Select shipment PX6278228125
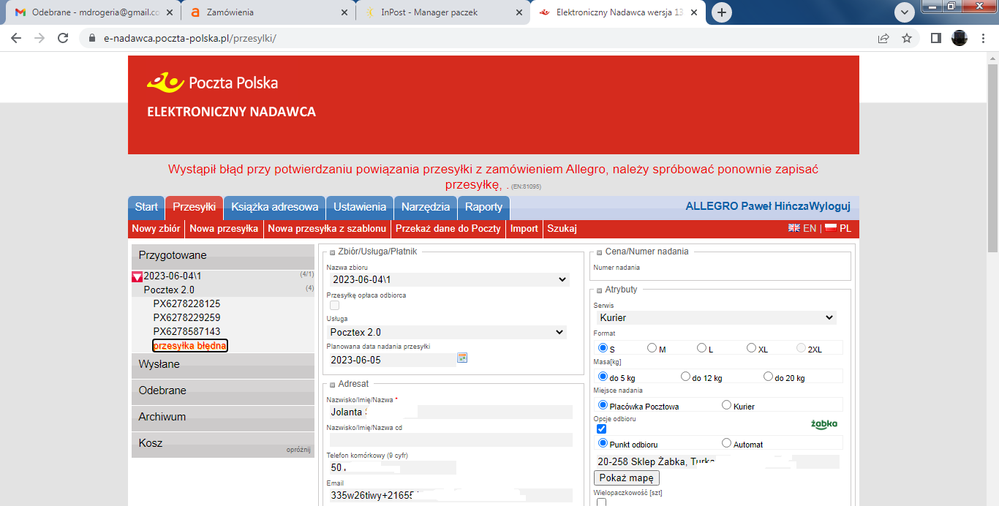The image size is (999, 506). click(x=187, y=304)
